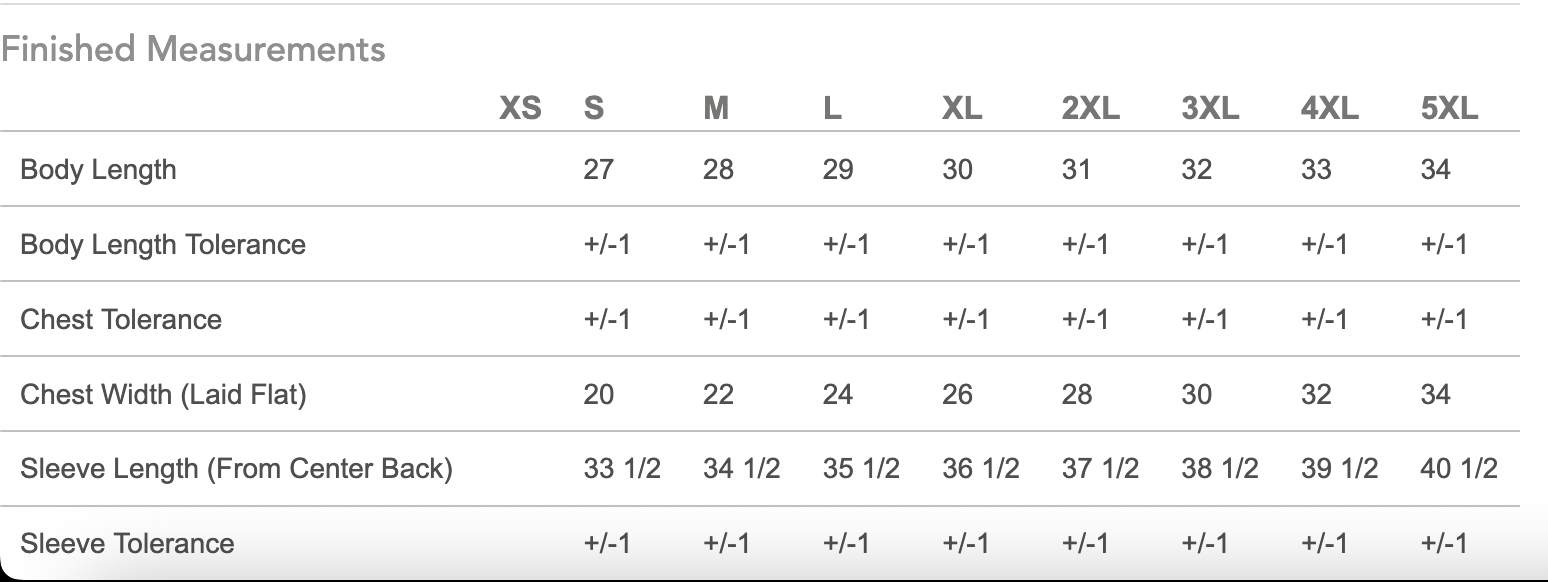Select the 5XL size column header
The height and width of the screenshot is (582, 1548).
tap(1449, 108)
